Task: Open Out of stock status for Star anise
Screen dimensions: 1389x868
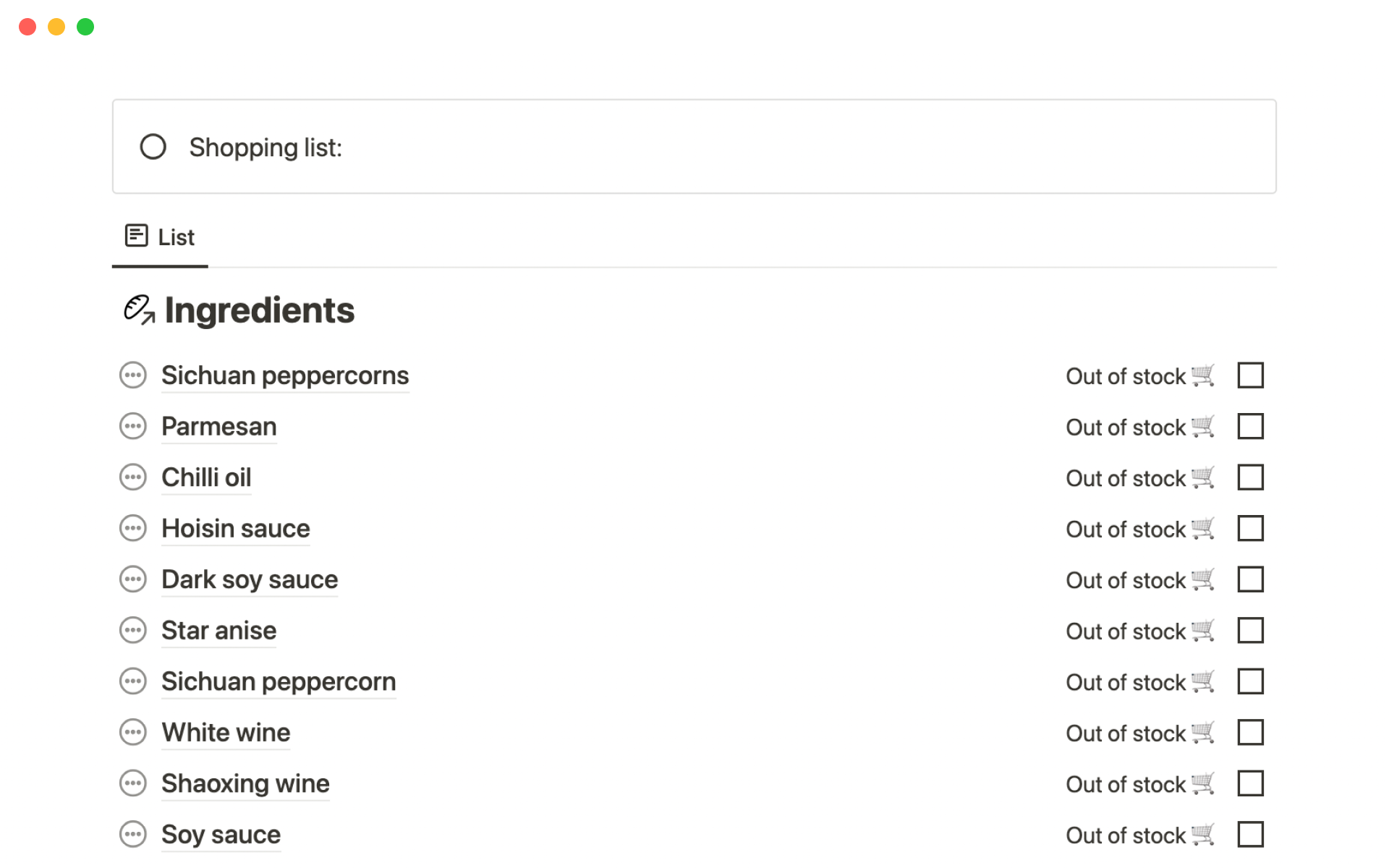Action: click(1139, 631)
